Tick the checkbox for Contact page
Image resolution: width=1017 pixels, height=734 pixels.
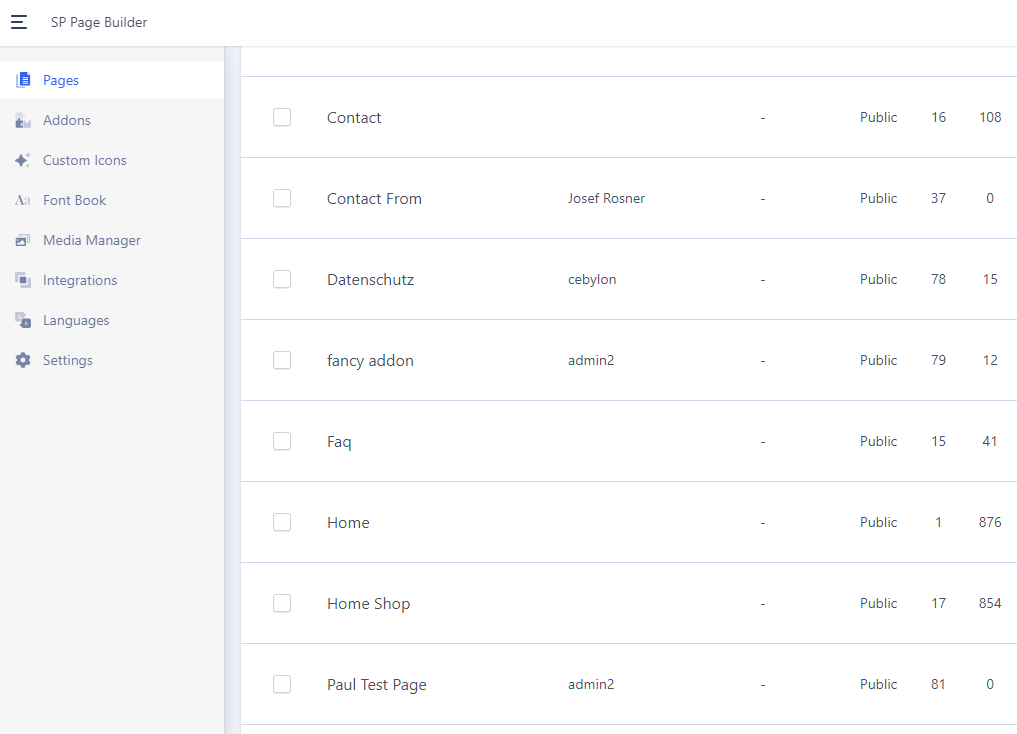282,117
